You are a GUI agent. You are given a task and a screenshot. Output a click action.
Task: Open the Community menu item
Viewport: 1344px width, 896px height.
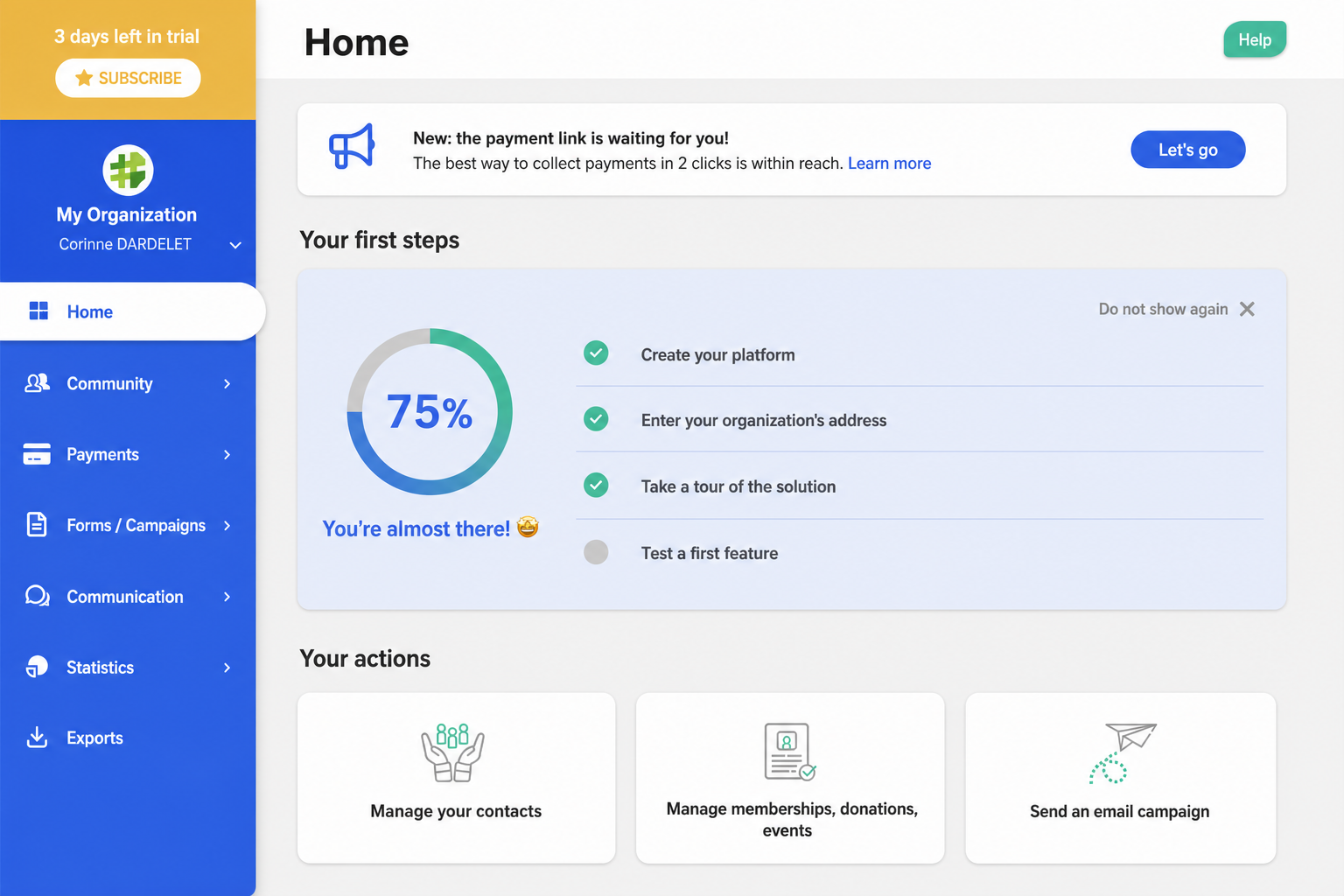128,383
